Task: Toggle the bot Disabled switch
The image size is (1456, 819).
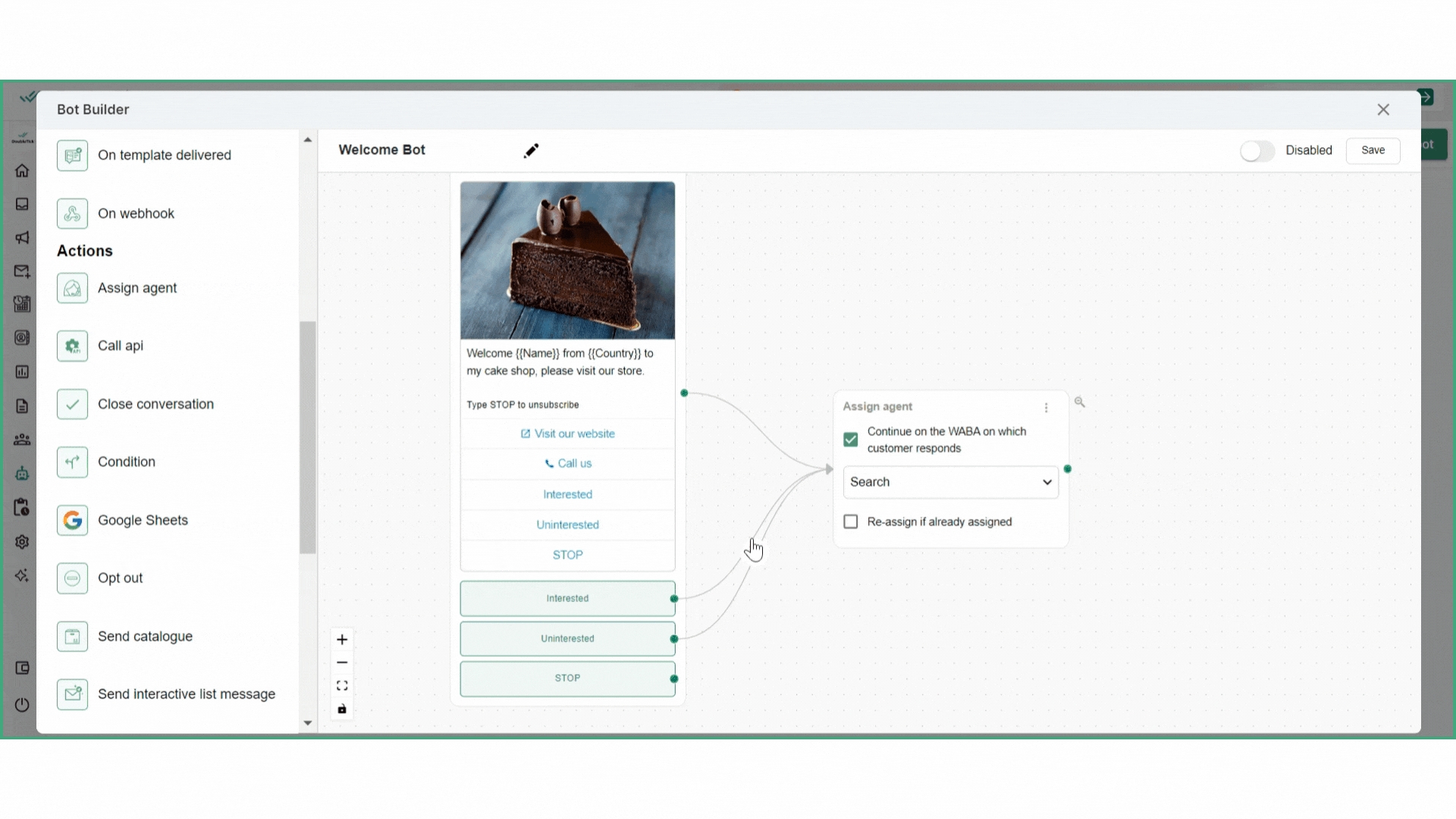Action: click(x=1257, y=151)
